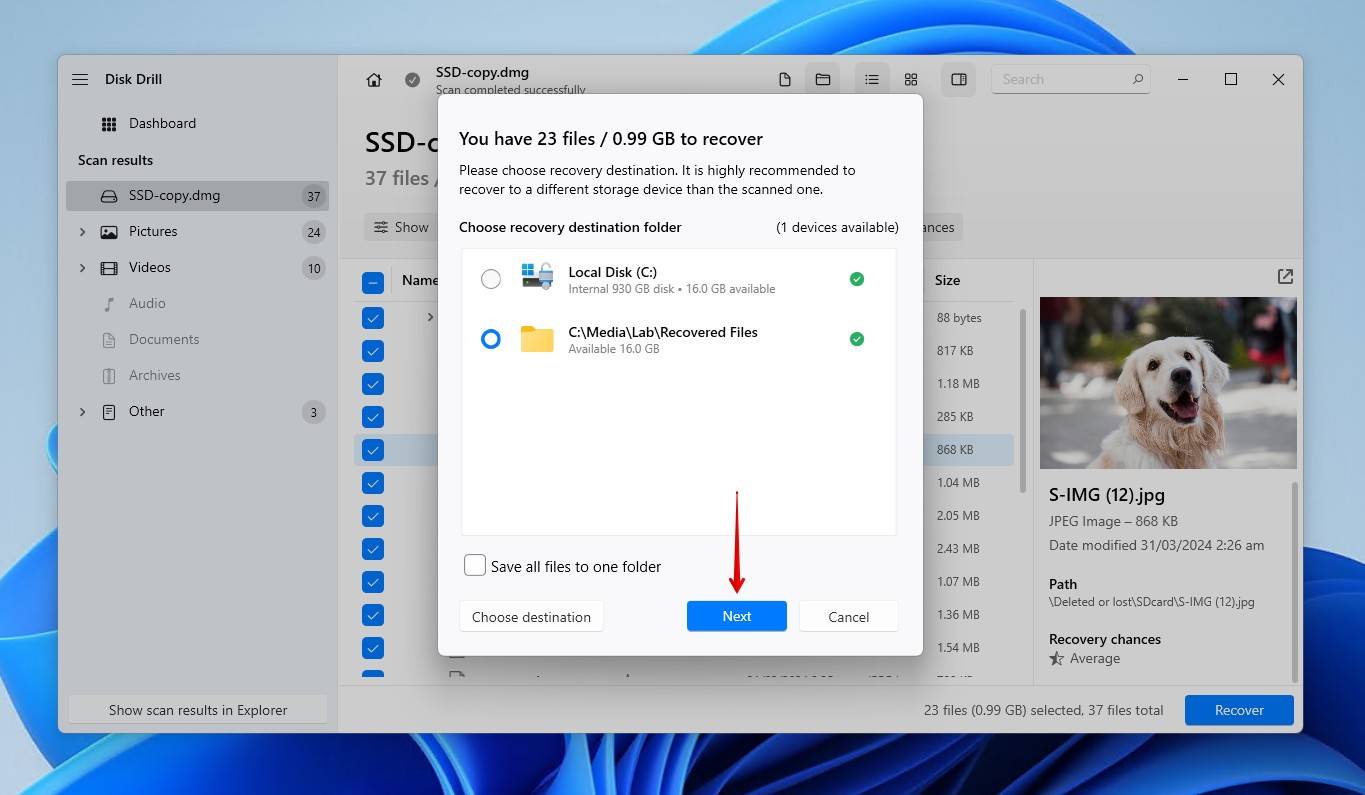Click Next in recovery dialog
Screen dimensions: 1365x795
(737, 616)
